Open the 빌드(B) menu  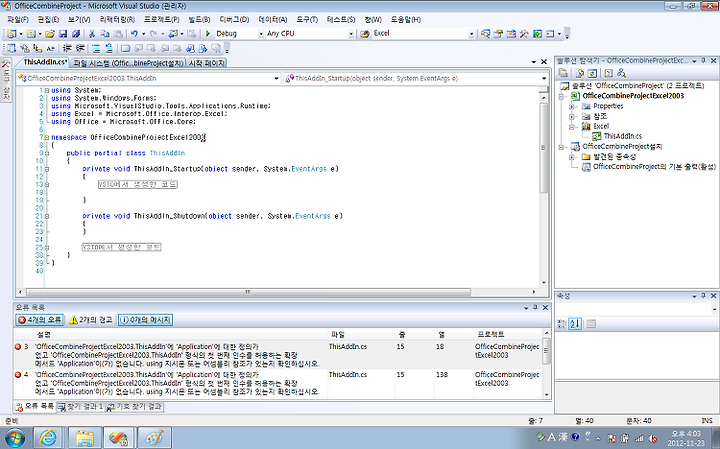tap(199, 19)
